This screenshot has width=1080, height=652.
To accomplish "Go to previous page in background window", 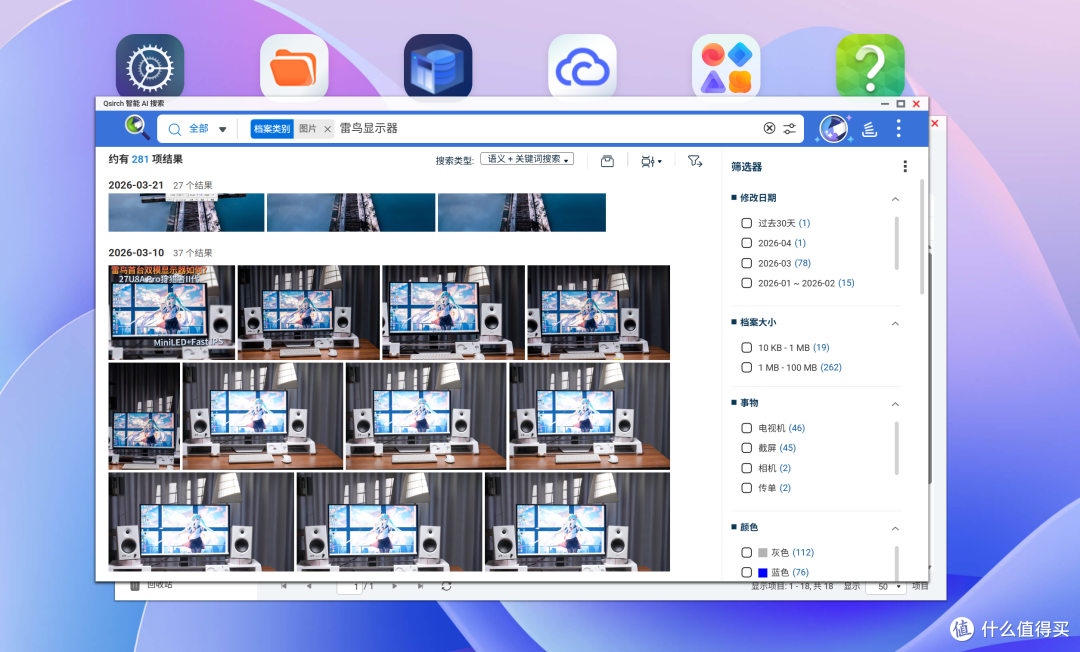I will (309, 586).
